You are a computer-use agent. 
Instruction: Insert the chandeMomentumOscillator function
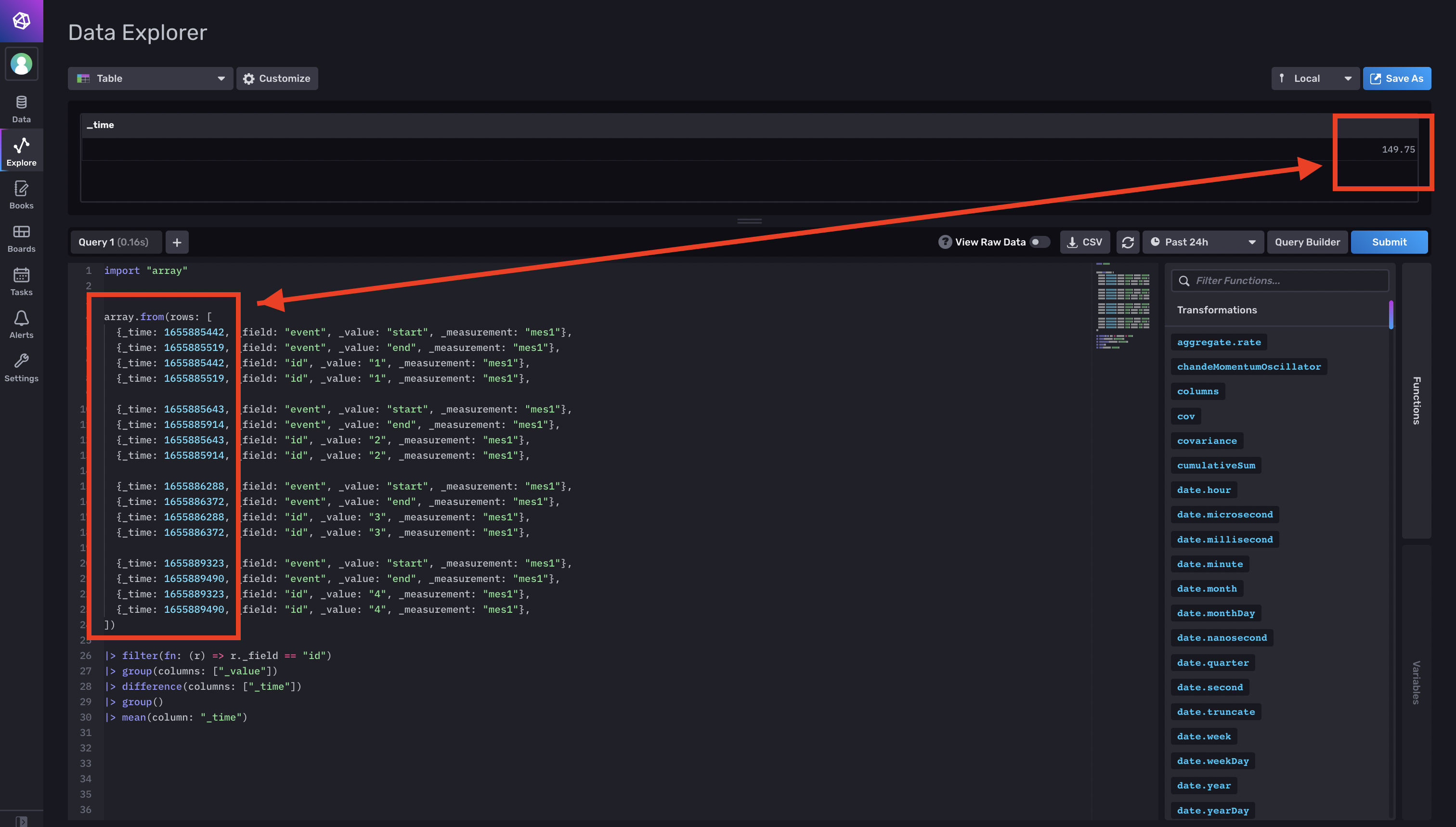point(1248,366)
